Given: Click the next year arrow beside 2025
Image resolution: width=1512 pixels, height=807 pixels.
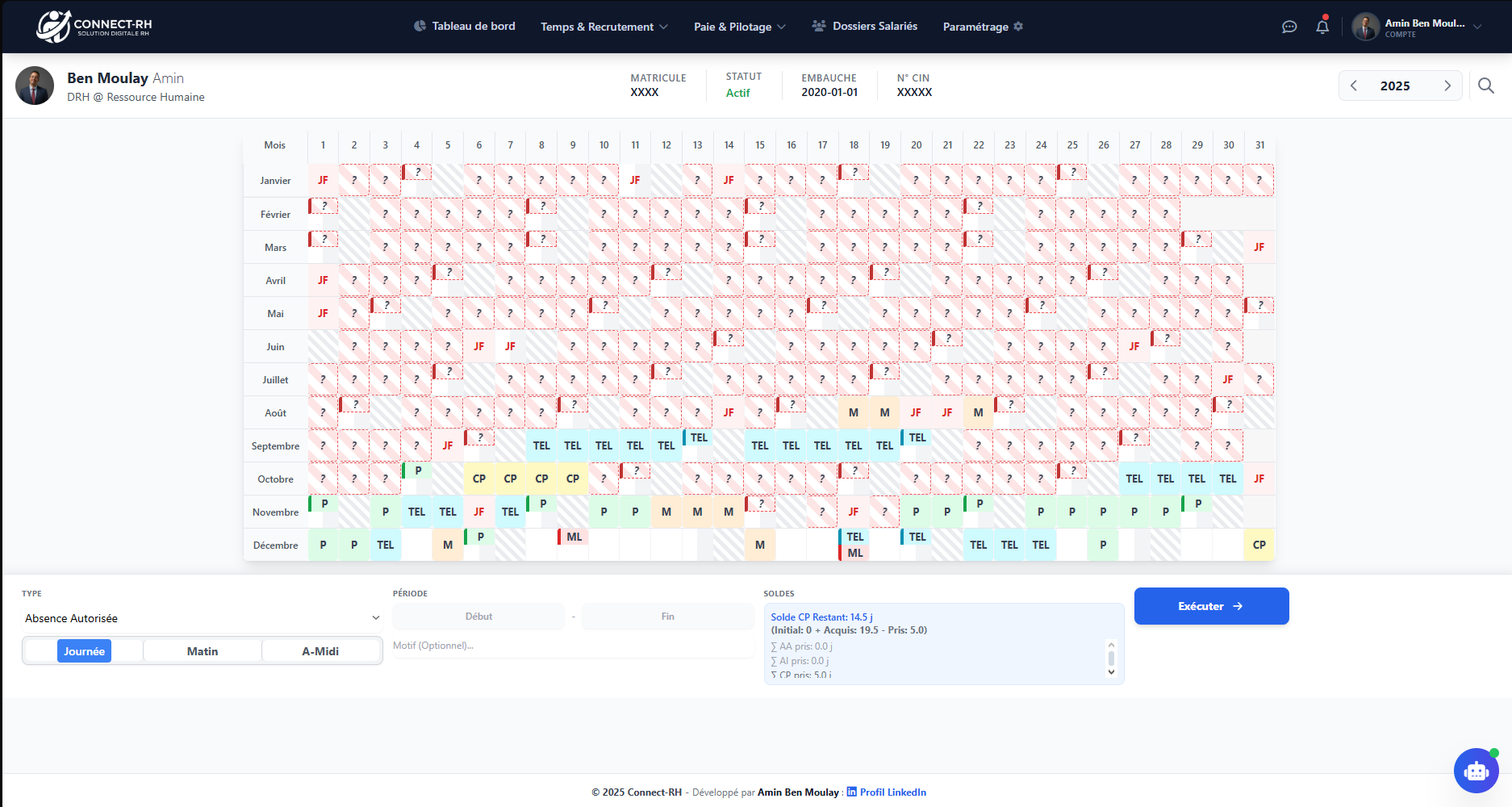Looking at the screenshot, I should click(1448, 86).
